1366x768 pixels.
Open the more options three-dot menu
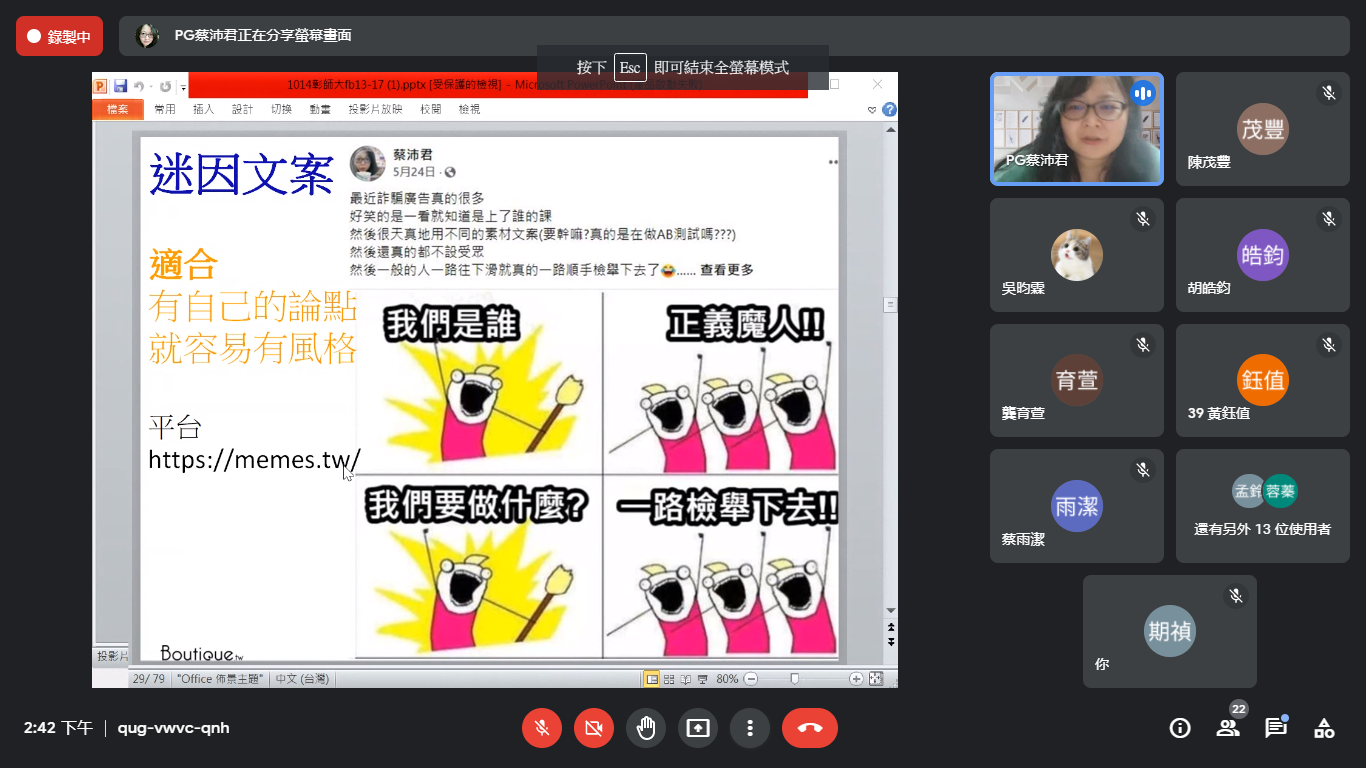(x=750, y=728)
